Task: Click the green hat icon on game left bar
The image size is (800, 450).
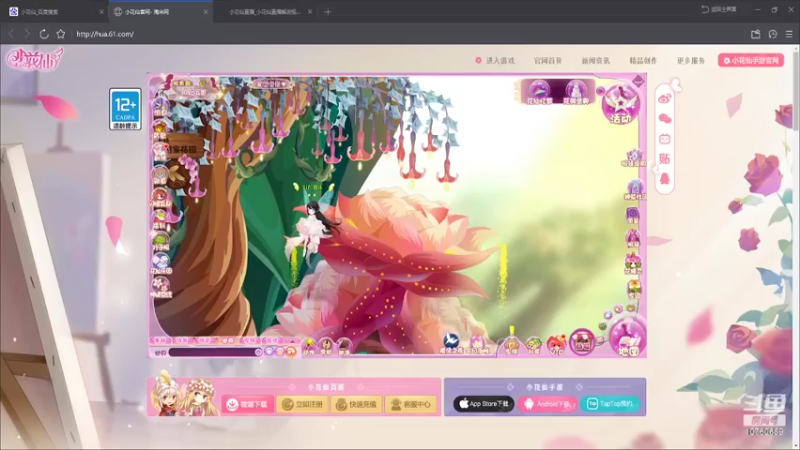Action: pos(160,241)
